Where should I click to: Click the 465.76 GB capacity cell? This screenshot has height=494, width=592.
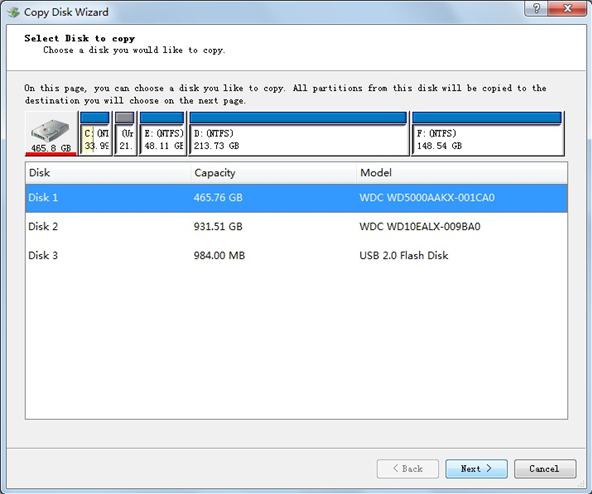(x=218, y=198)
